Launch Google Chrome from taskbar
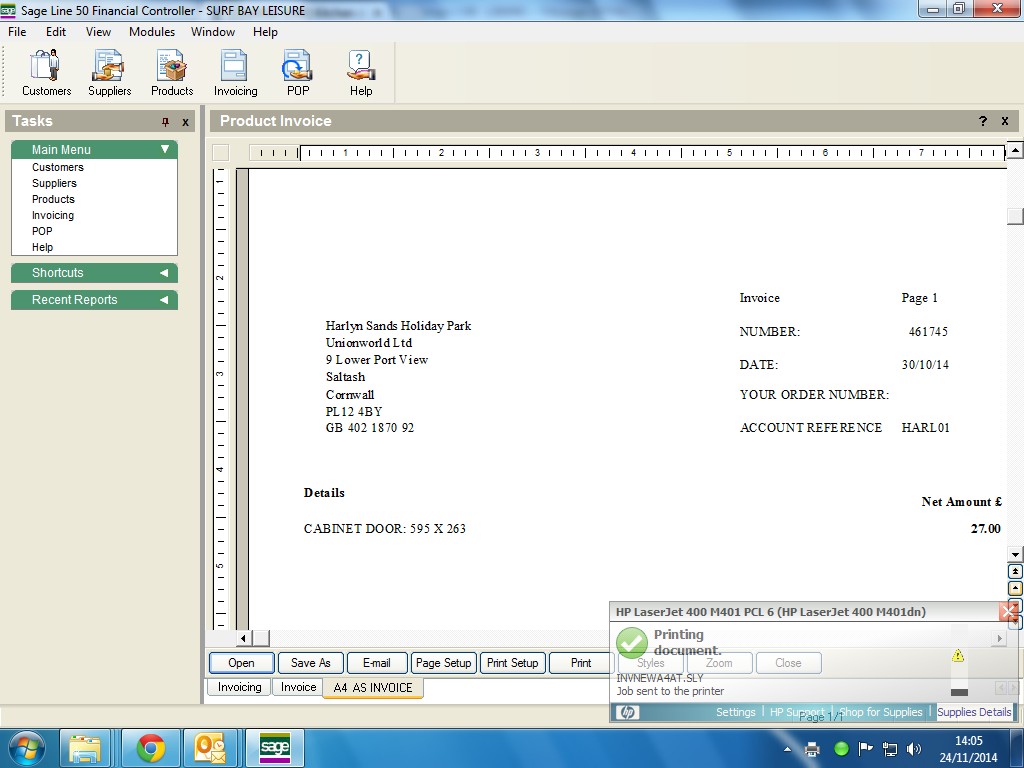 tap(150, 748)
